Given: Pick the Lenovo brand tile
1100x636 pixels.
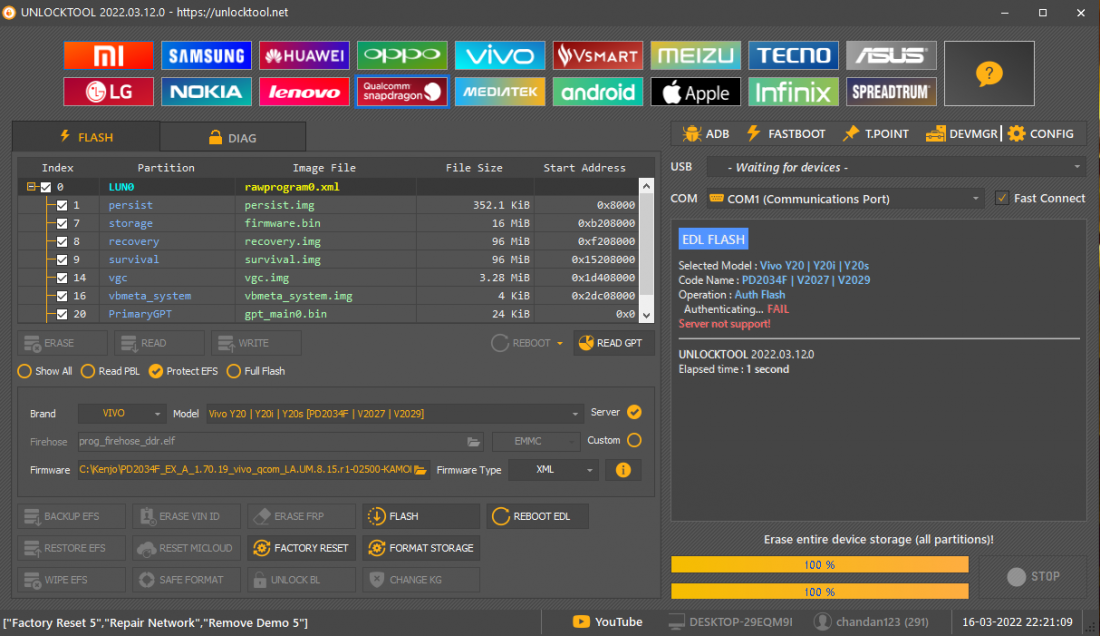Looking at the screenshot, I should (304, 92).
